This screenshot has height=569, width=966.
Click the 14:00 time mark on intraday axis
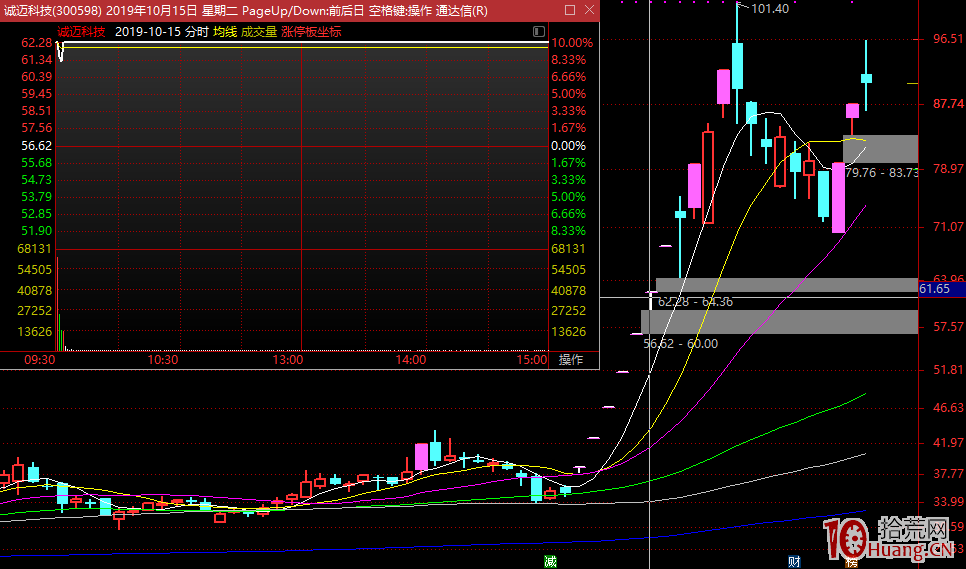[x=410, y=360]
